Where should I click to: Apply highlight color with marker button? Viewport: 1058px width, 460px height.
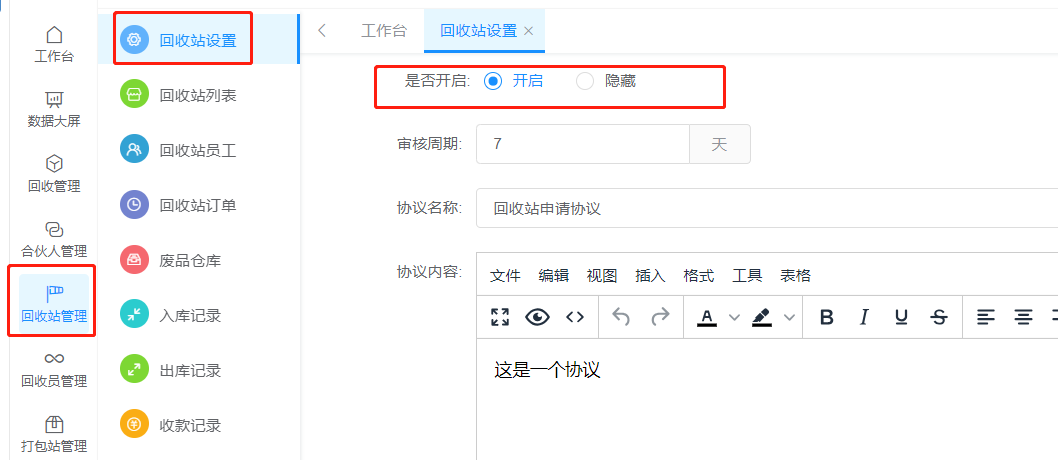tap(762, 317)
